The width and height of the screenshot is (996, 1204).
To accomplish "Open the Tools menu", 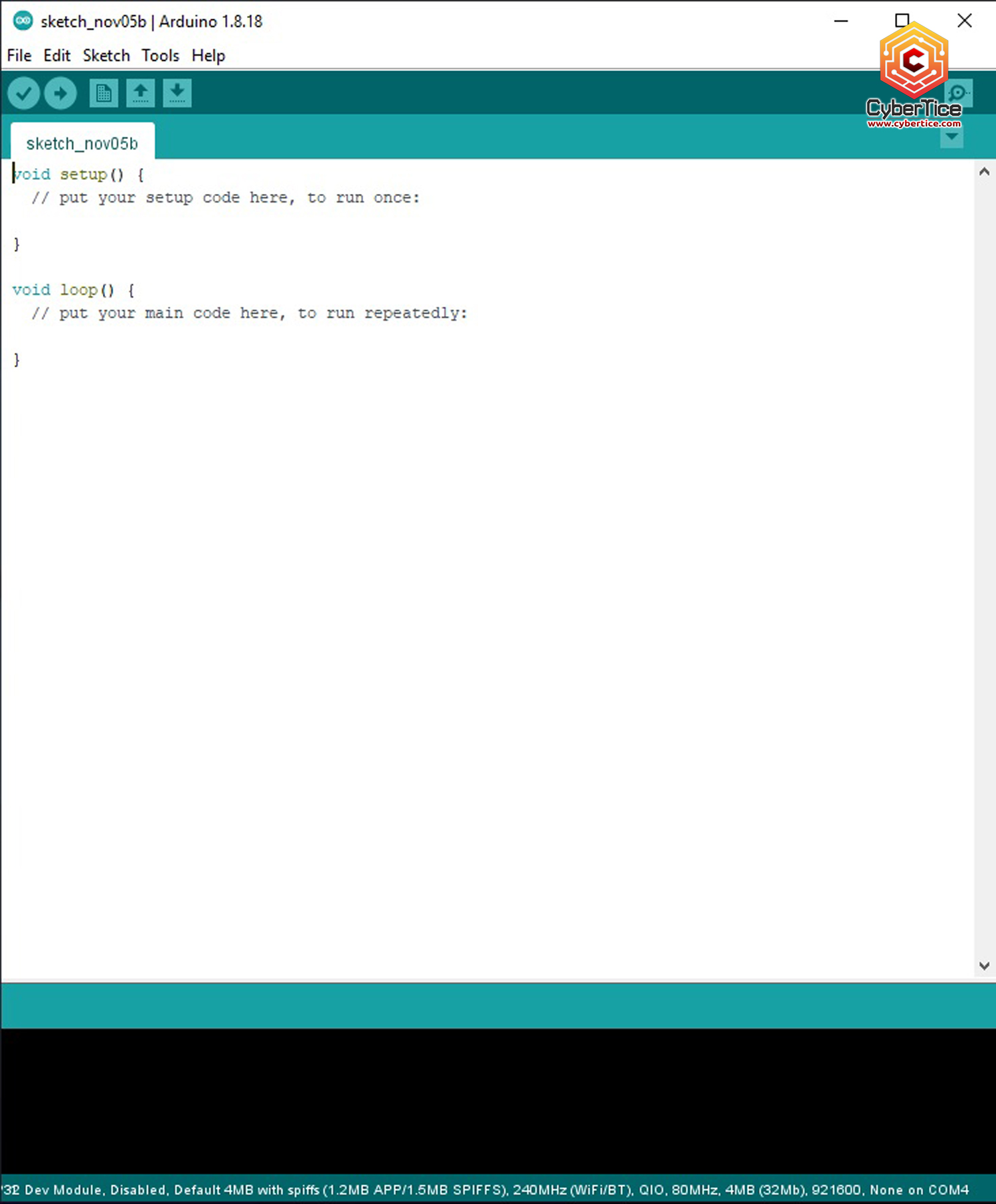I will [160, 56].
